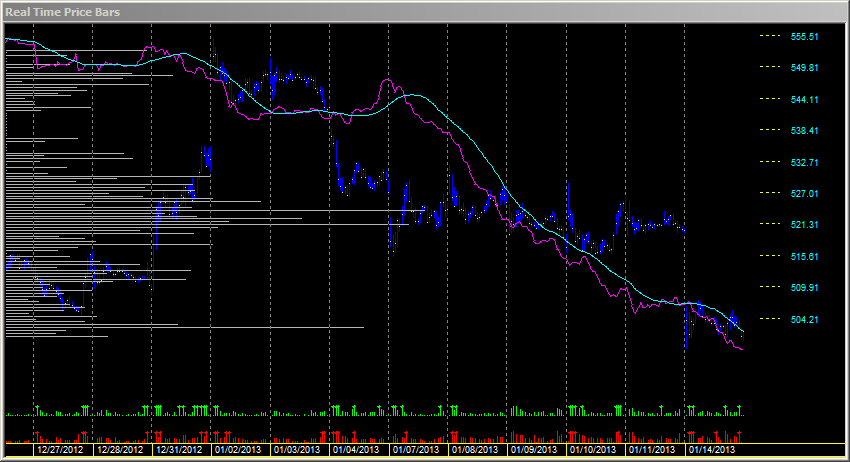850x462 pixels.
Task: Click the 01/09/2013 date label
Action: (534, 450)
